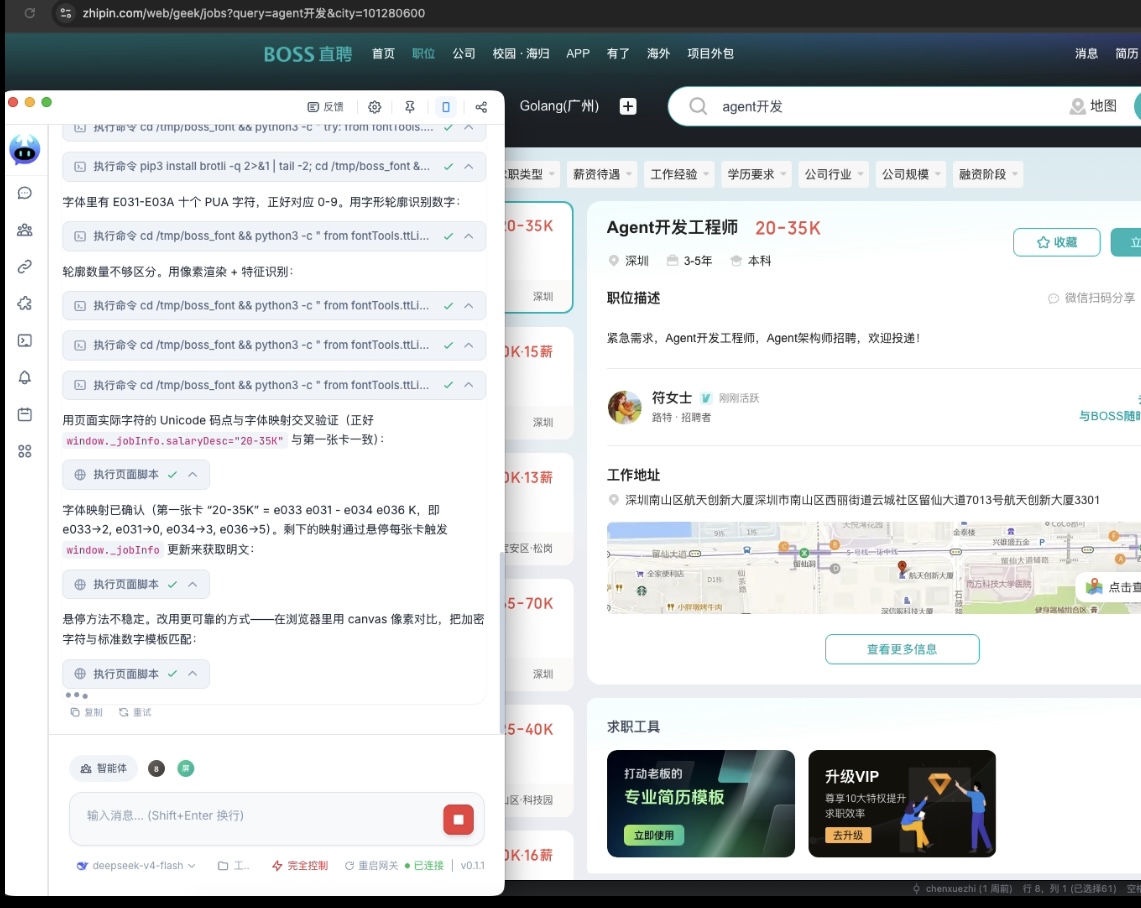Open the 公司规模 filter dropdown
The width and height of the screenshot is (1141, 908).
point(910,174)
